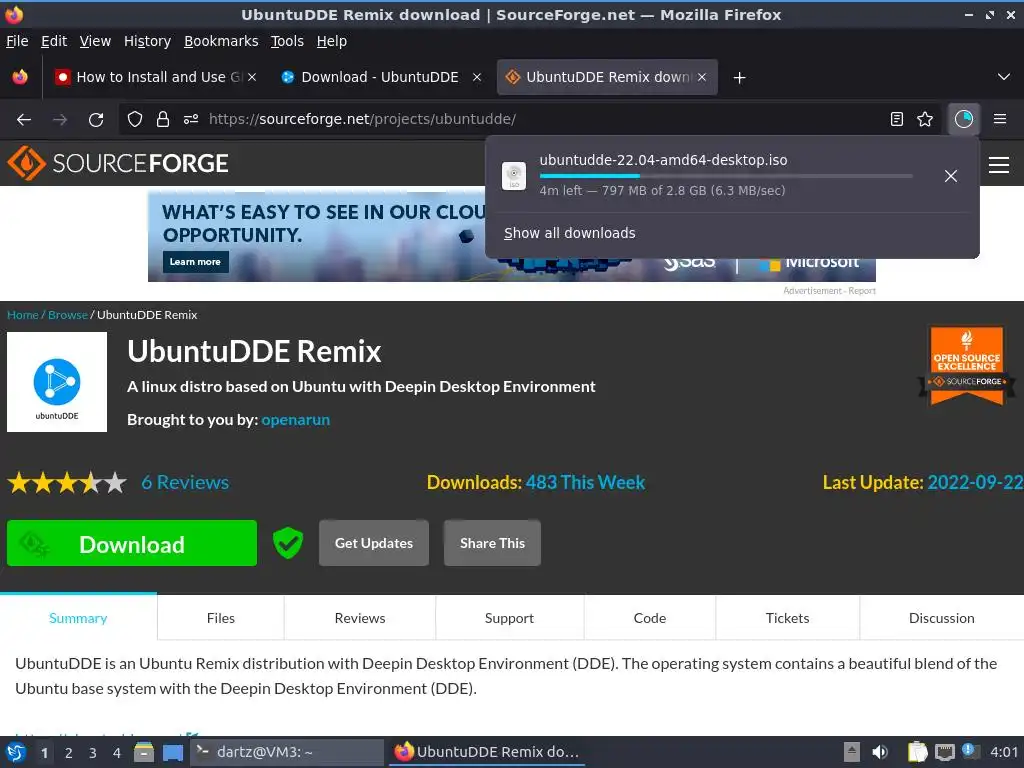Viewport: 1024px width, 768px height.
Task: Open the file manager taskbar icon
Action: point(144,752)
